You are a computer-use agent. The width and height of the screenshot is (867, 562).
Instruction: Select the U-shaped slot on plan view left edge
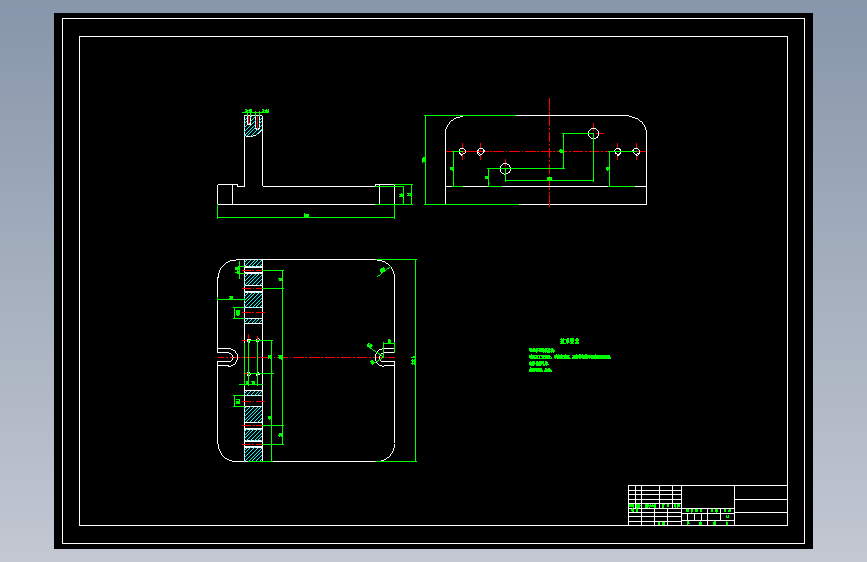[x=227, y=357]
